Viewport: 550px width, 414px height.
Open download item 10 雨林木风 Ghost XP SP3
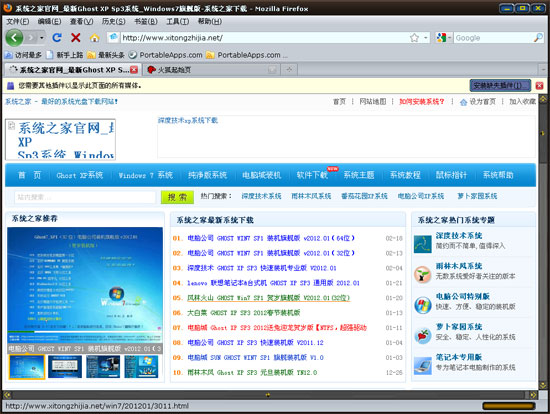[252, 373]
